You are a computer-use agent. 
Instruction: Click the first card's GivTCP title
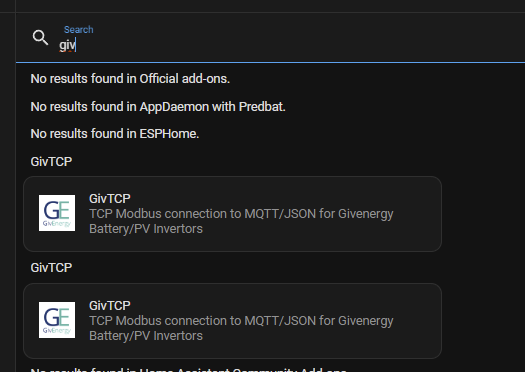[x=109, y=199]
